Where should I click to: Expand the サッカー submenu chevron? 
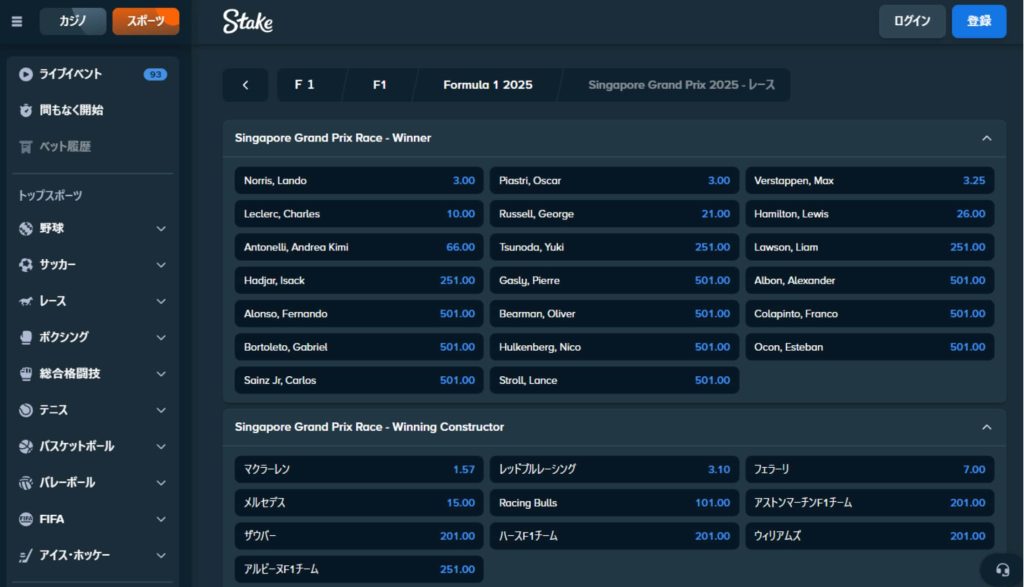click(161, 265)
